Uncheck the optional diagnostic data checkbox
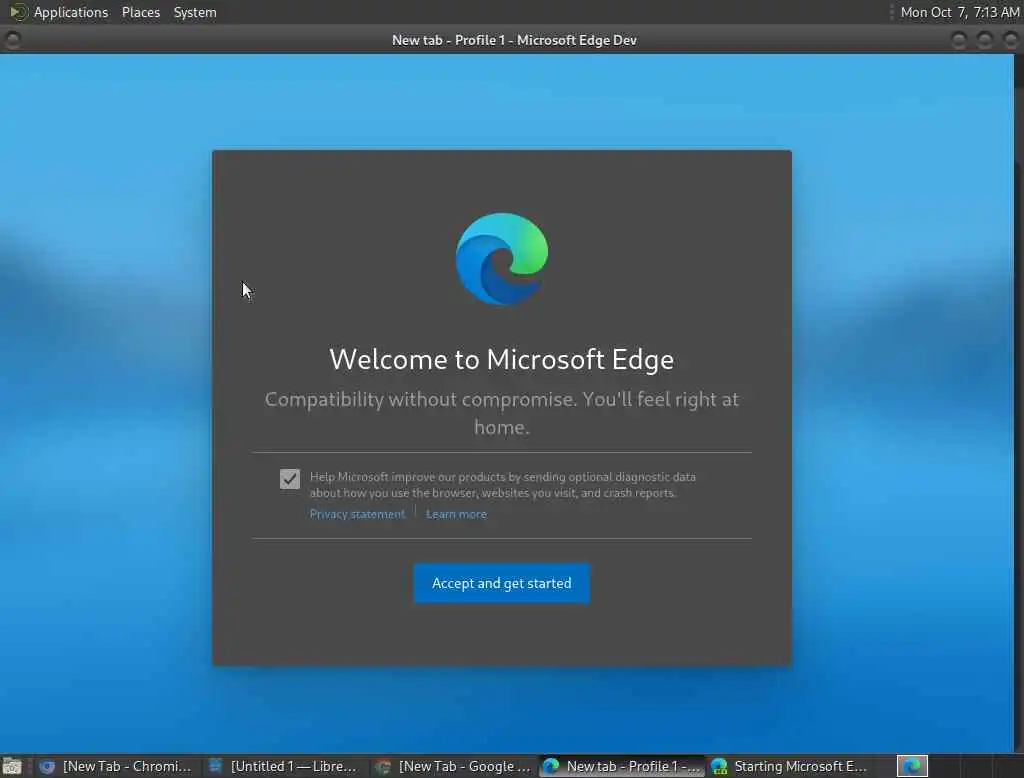The height and width of the screenshot is (778, 1024). point(290,479)
